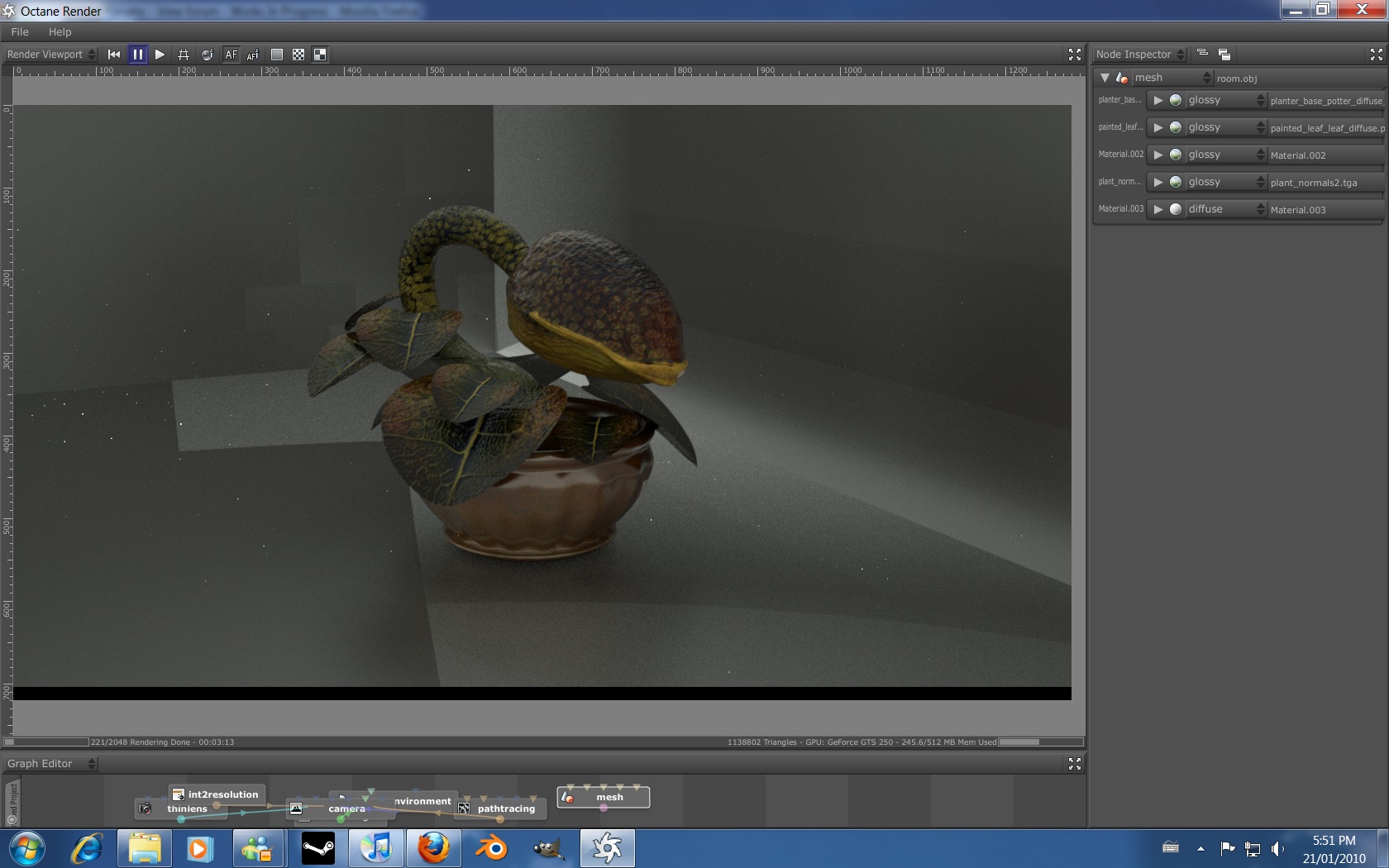
Task: Pause the render in the viewport toolbar
Action: click(x=137, y=55)
